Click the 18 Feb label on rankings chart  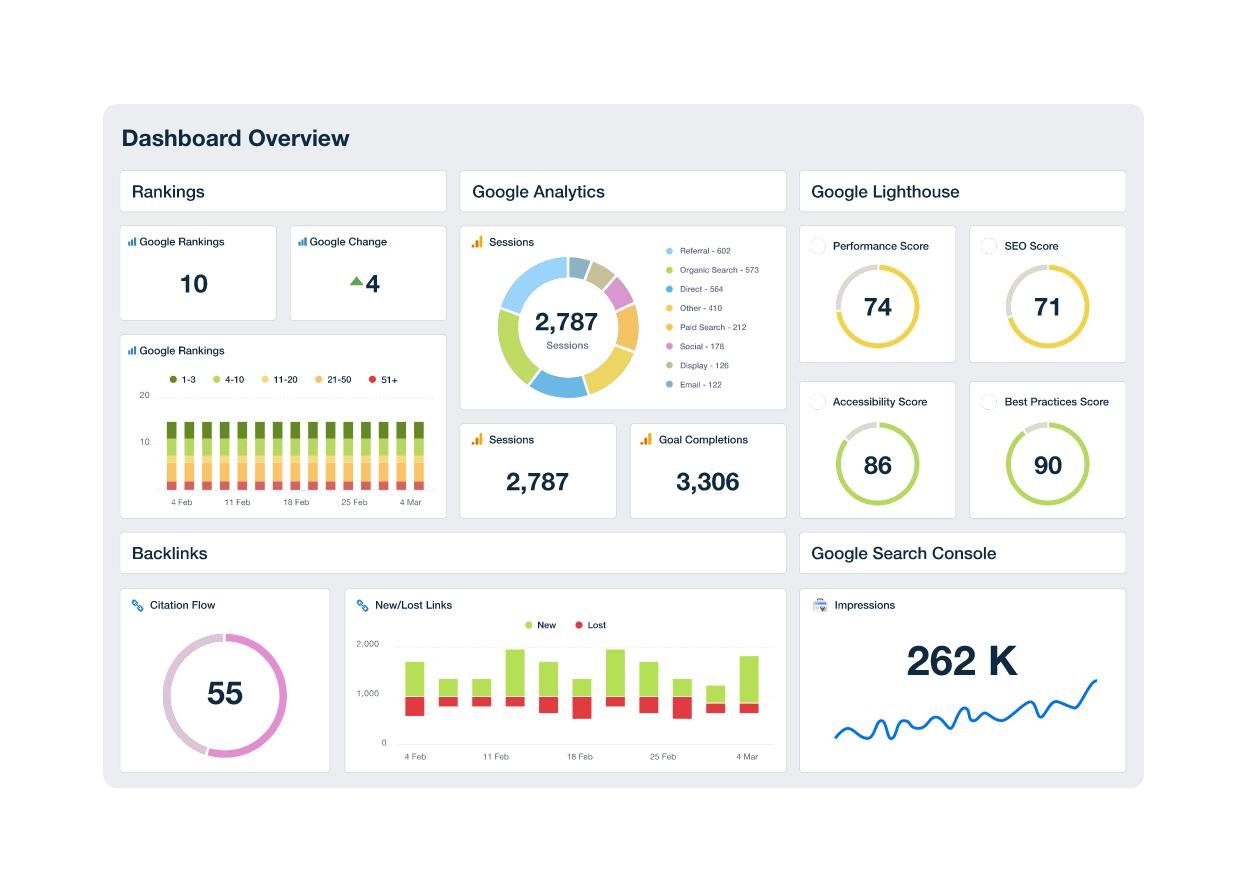(x=296, y=502)
